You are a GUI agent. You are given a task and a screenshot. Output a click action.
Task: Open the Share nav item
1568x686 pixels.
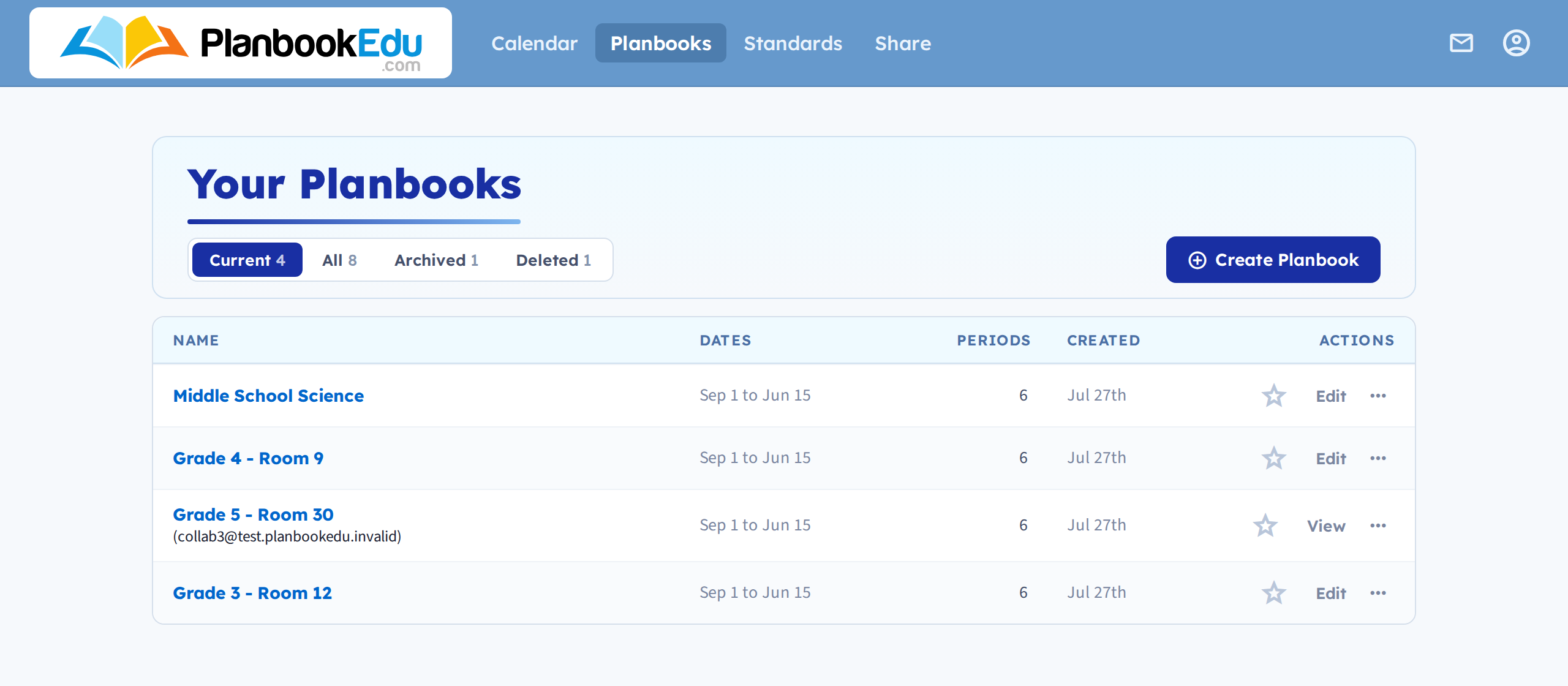[903, 43]
